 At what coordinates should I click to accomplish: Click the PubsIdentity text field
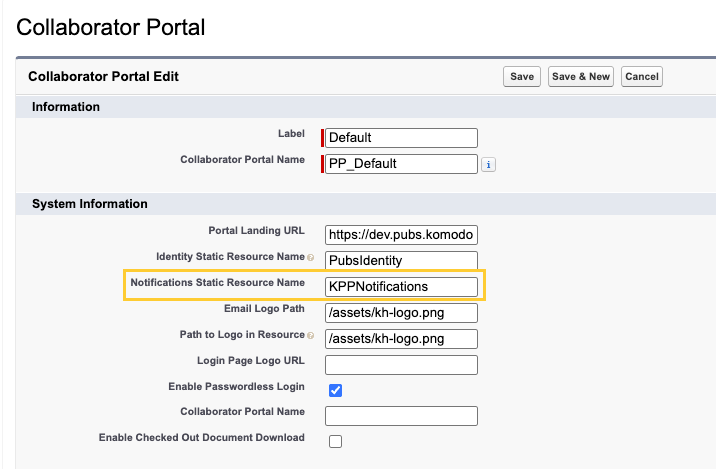(402, 260)
